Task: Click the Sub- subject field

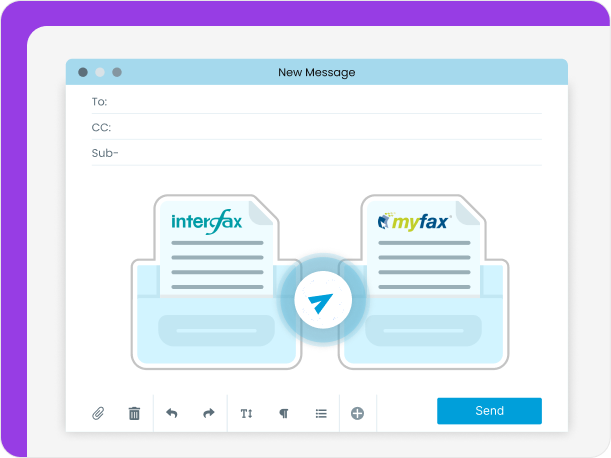Action: [x=316, y=153]
